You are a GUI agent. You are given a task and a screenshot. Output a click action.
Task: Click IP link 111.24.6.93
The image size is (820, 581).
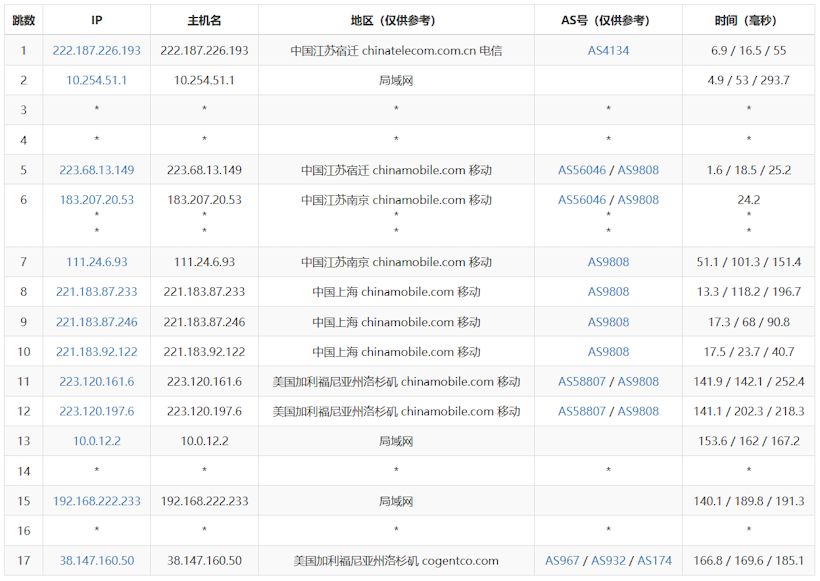pyautogui.click(x=95, y=262)
